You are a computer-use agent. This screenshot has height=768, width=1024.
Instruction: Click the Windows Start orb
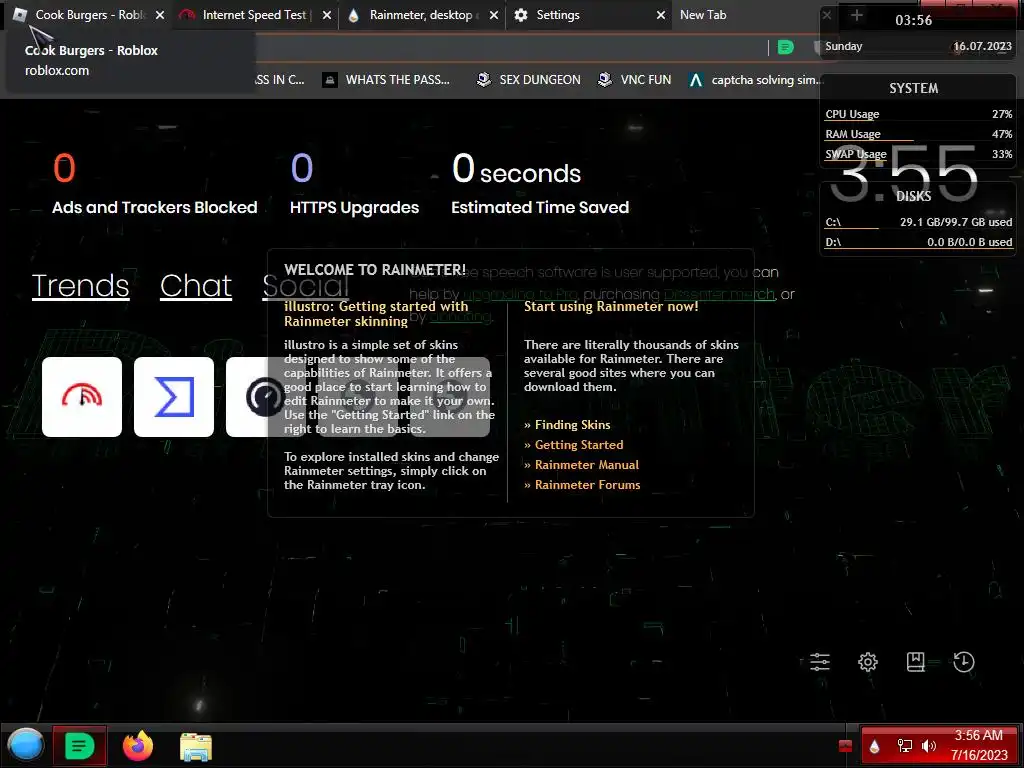click(x=25, y=745)
